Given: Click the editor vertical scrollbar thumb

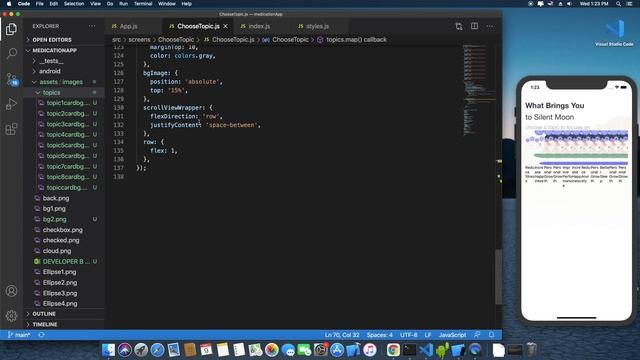Looking at the screenshot, I should coord(498,276).
